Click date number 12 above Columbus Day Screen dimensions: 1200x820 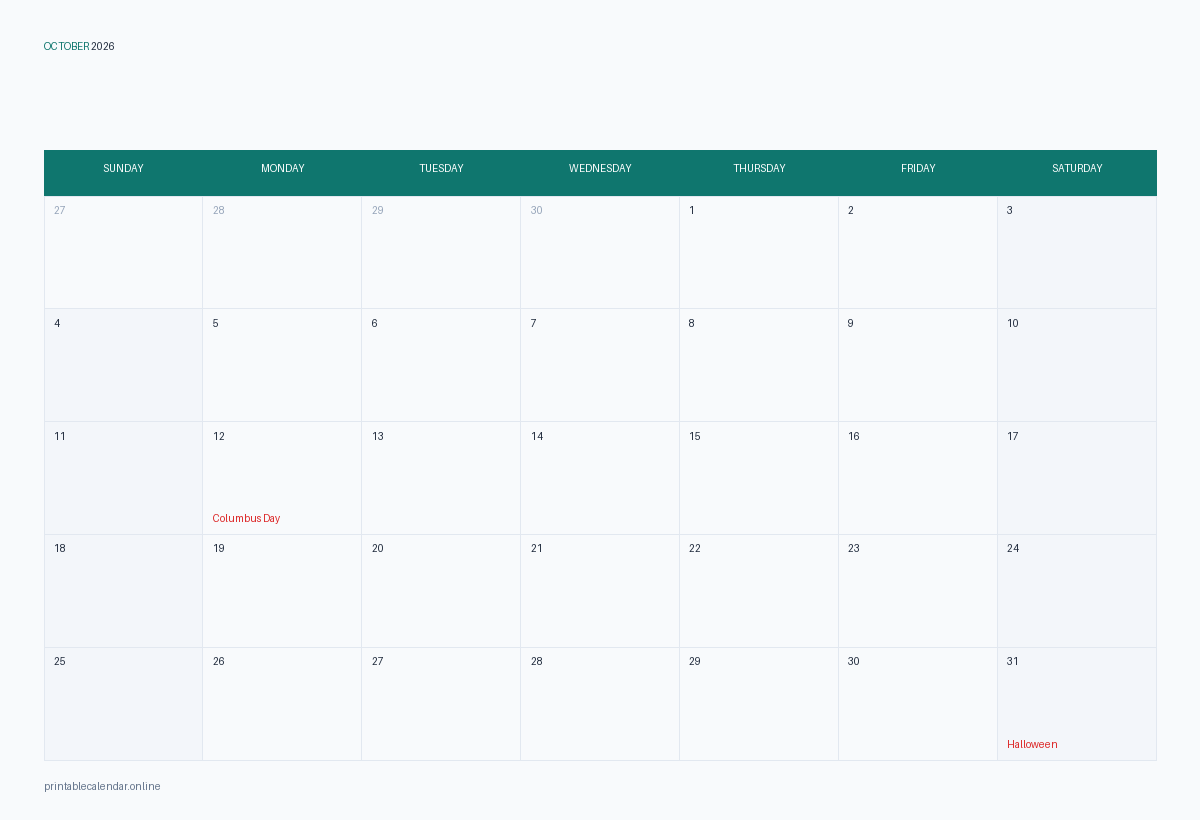pos(219,436)
